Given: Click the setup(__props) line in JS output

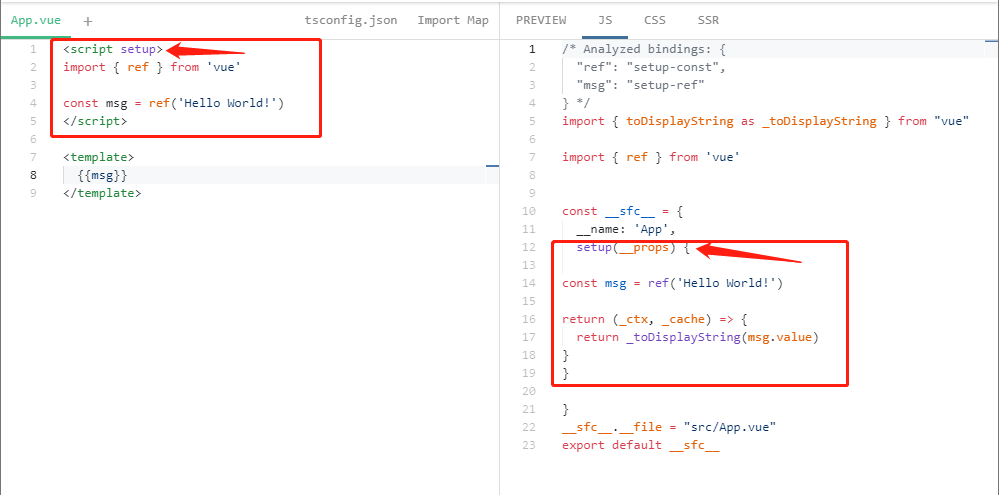Looking at the screenshot, I should tap(633, 247).
